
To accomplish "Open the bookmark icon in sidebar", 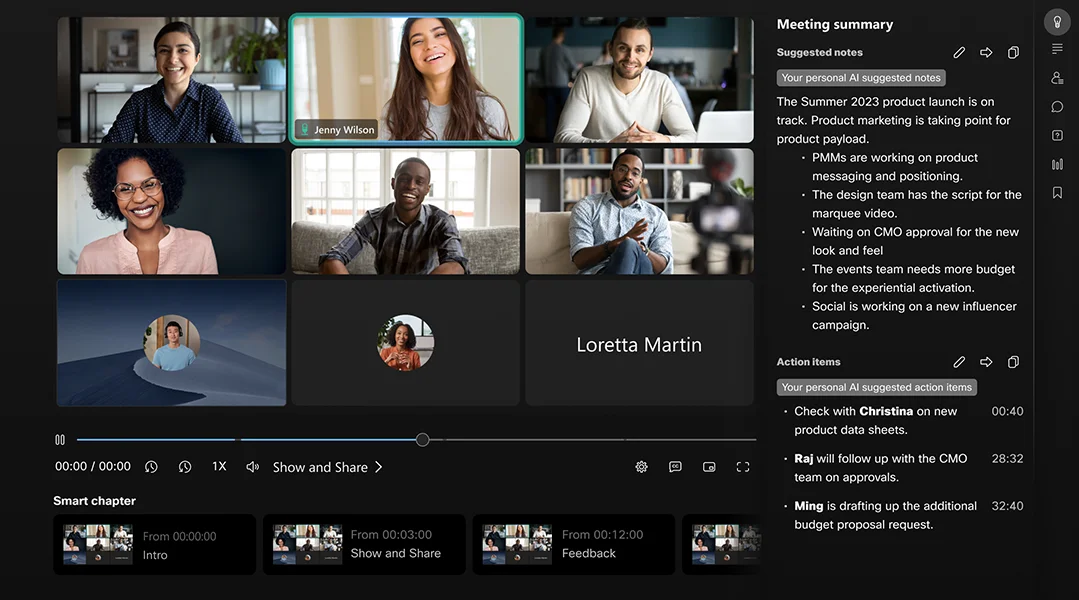I will pyautogui.click(x=1057, y=193).
